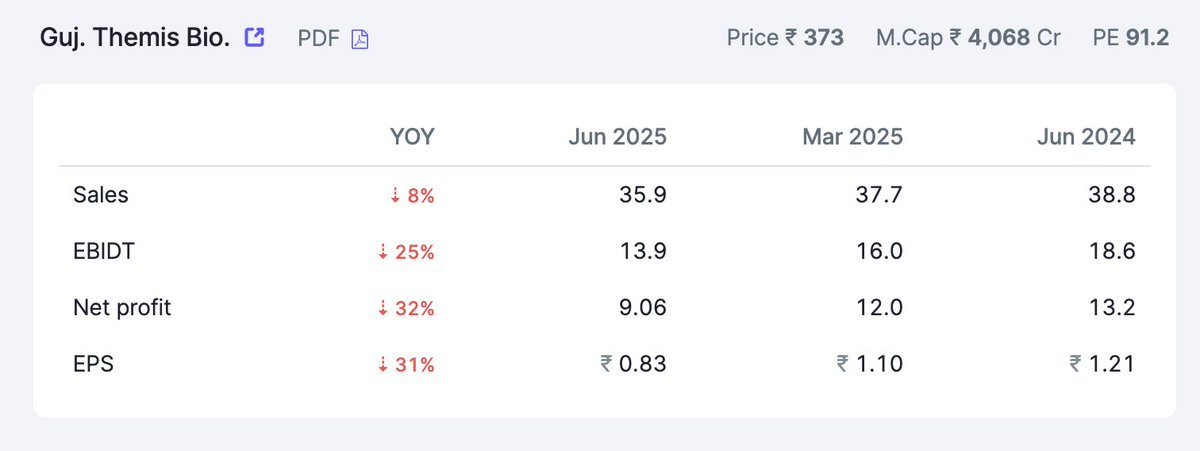Screen dimensions: 1200x451
Task: Click the down arrow next to Net profit 32%
Action: [384, 309]
